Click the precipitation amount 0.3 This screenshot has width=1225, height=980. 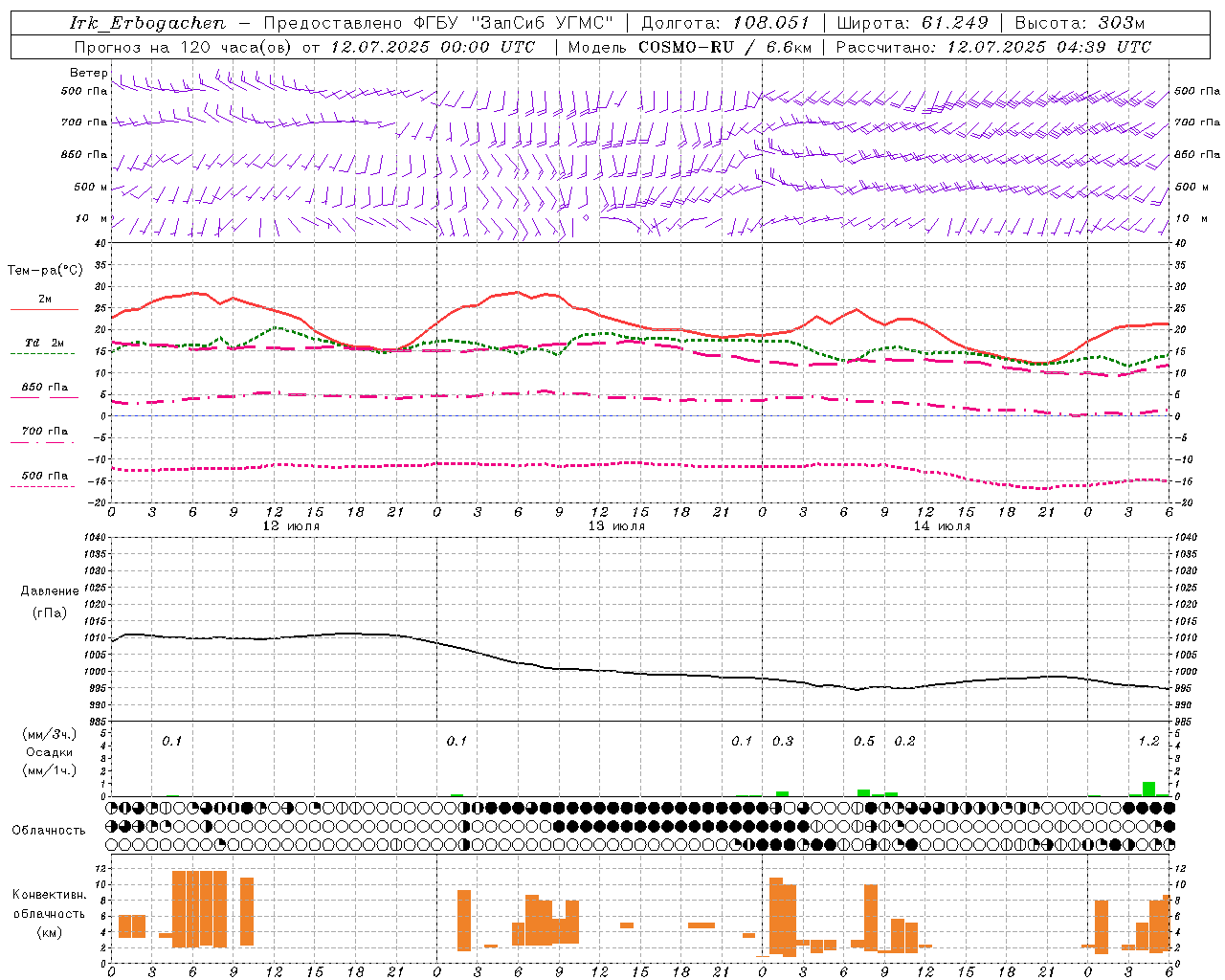[783, 742]
